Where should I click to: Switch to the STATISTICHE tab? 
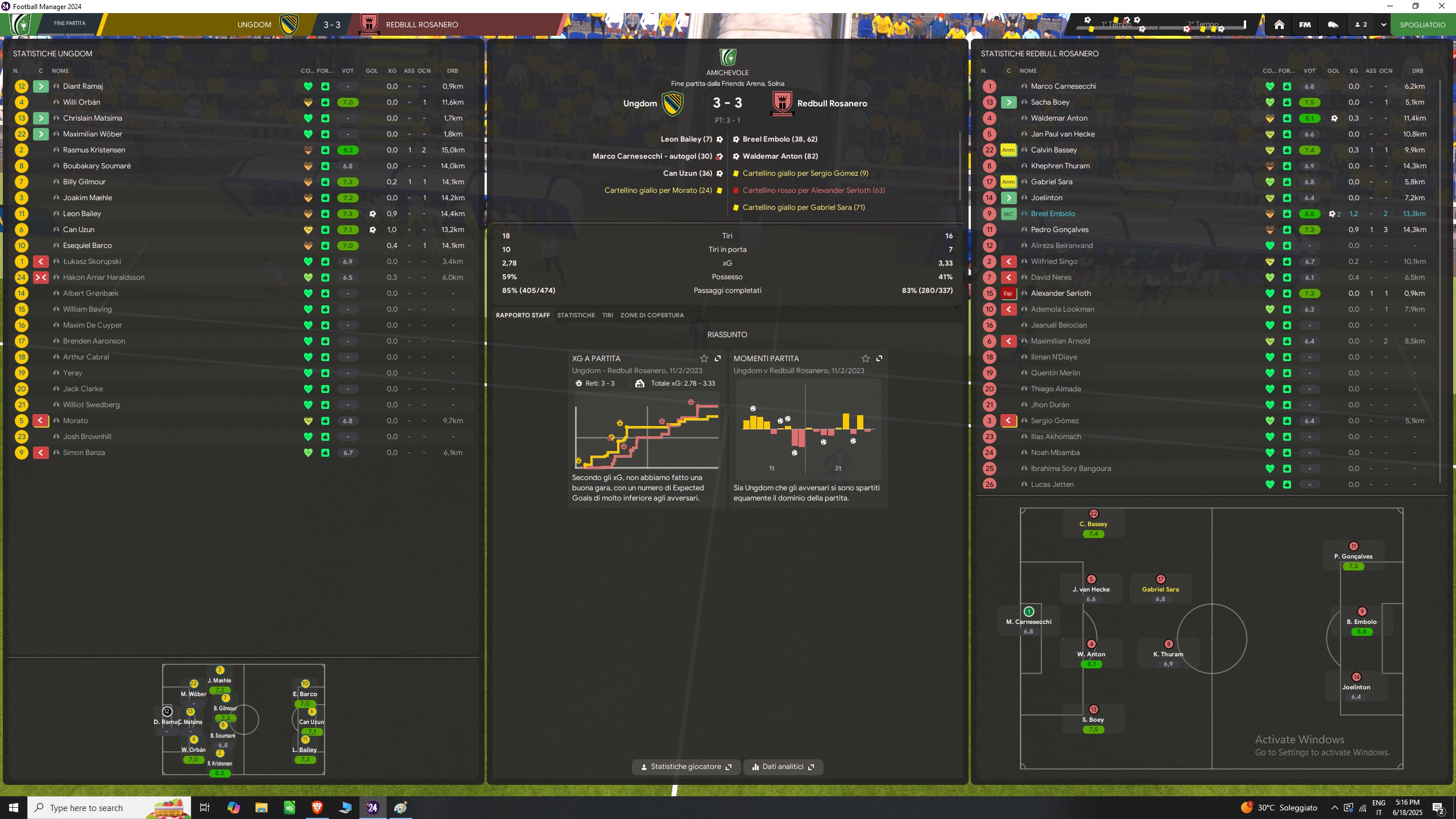tap(576, 315)
